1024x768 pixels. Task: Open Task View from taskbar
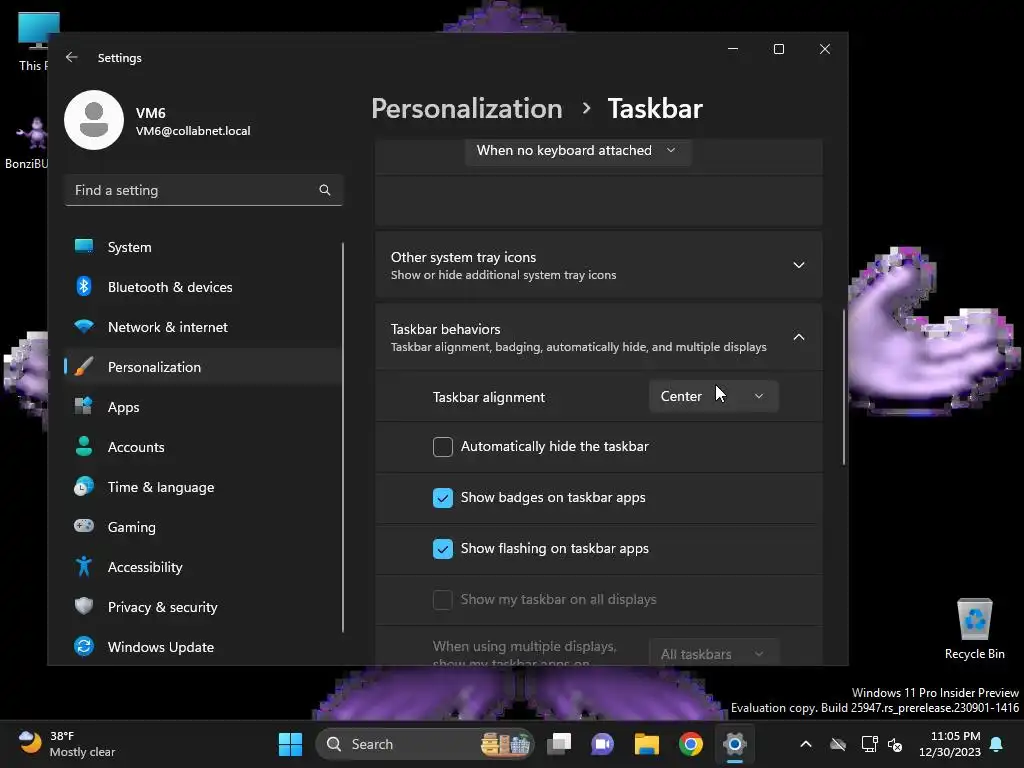click(559, 744)
